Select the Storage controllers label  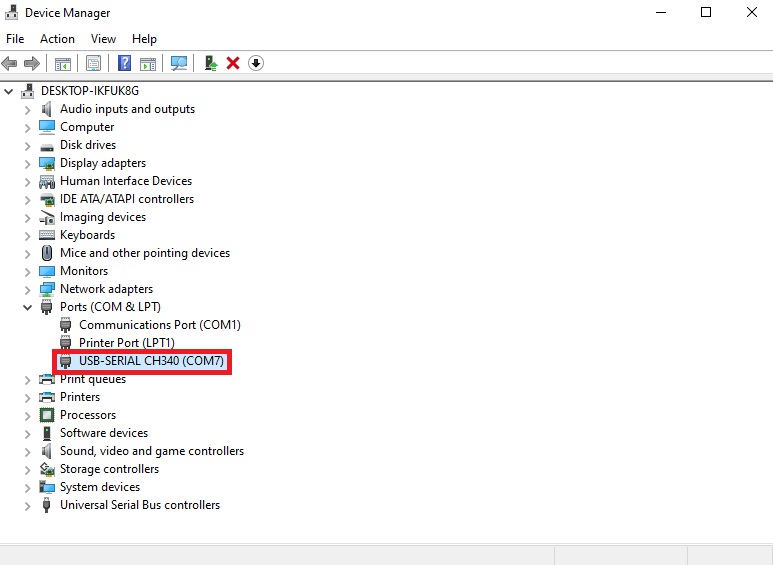click(x=109, y=469)
